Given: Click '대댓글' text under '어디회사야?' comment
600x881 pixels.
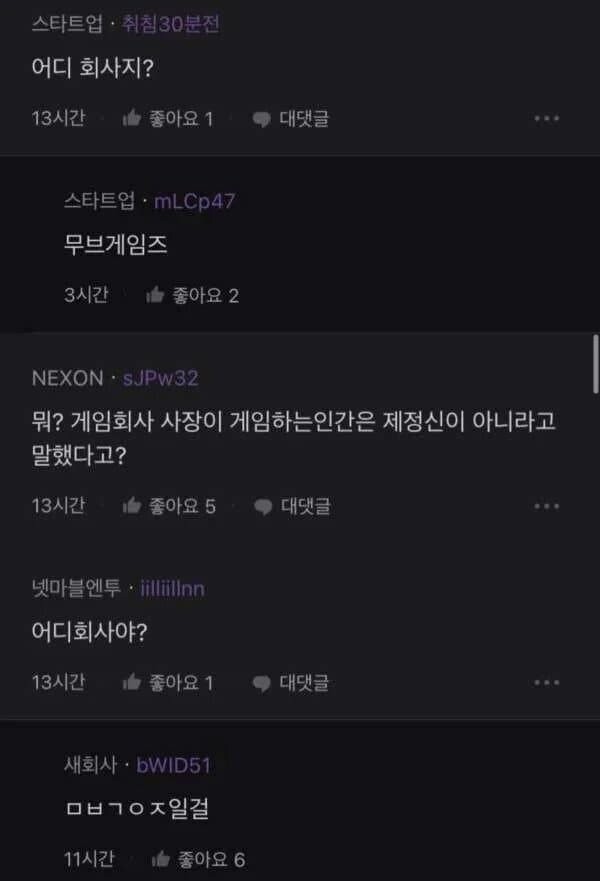Looking at the screenshot, I should pyautogui.click(x=304, y=683).
